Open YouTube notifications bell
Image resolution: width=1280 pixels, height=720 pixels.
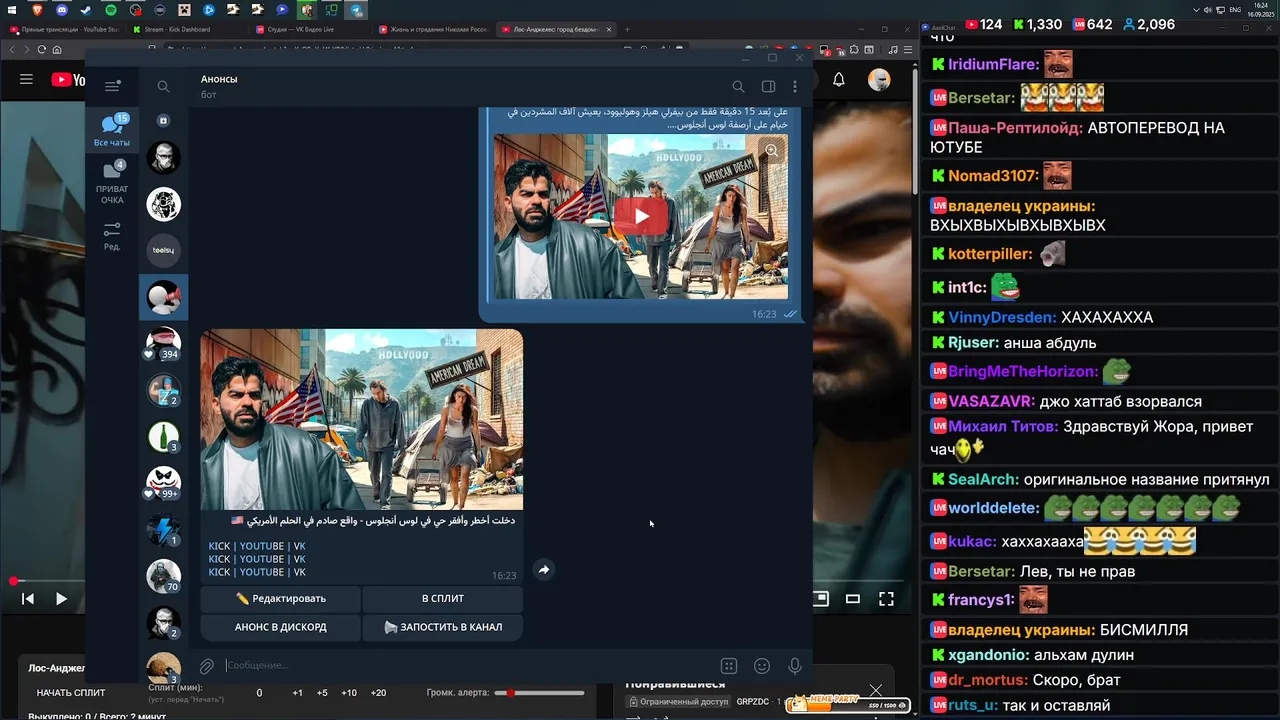(x=839, y=80)
